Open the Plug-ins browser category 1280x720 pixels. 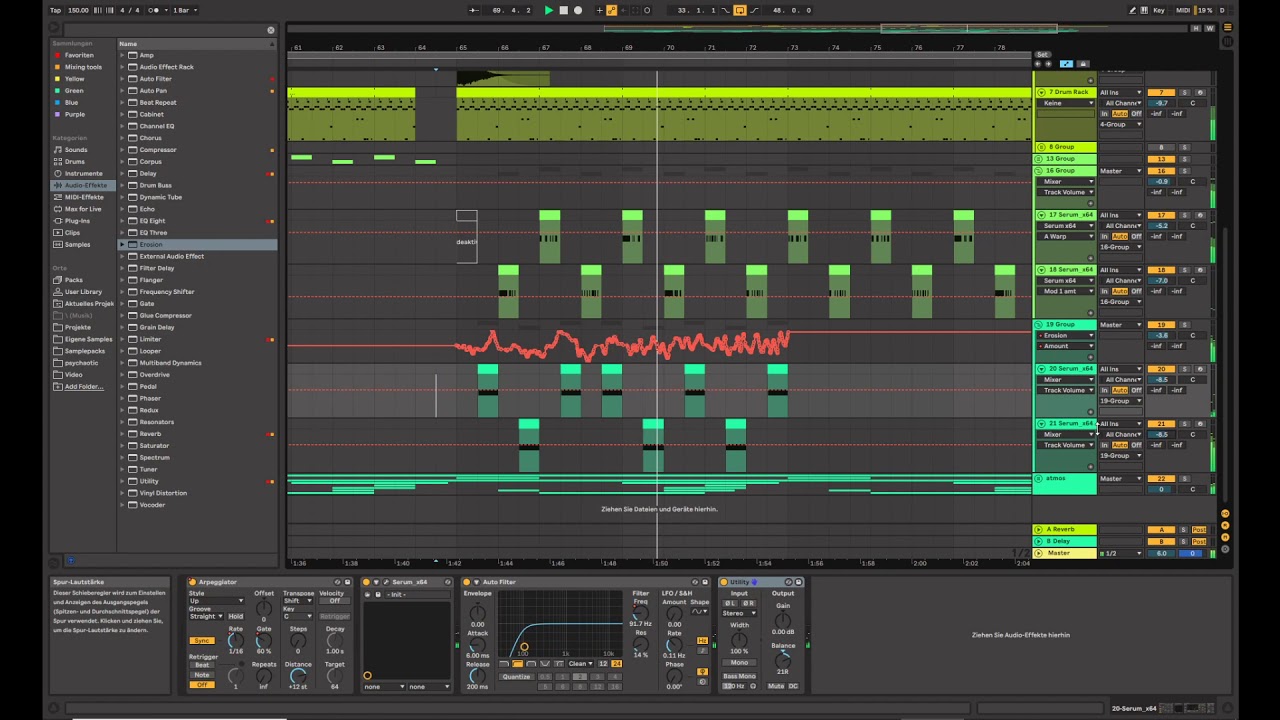77,221
